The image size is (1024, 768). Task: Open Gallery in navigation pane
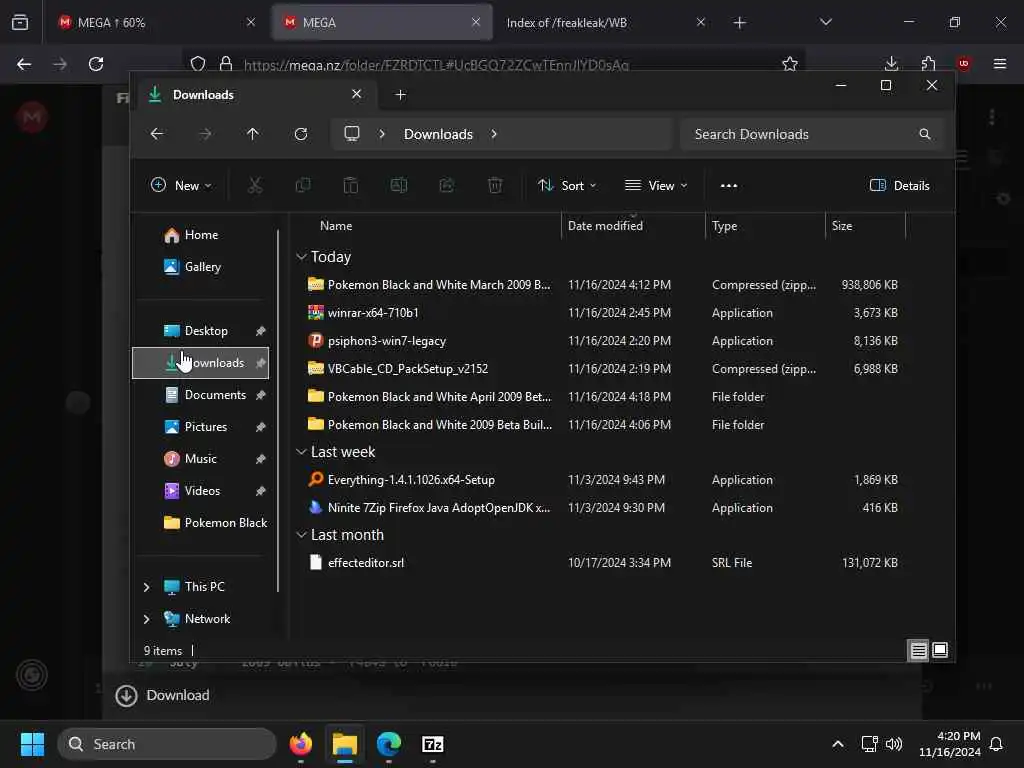pyautogui.click(x=200, y=266)
